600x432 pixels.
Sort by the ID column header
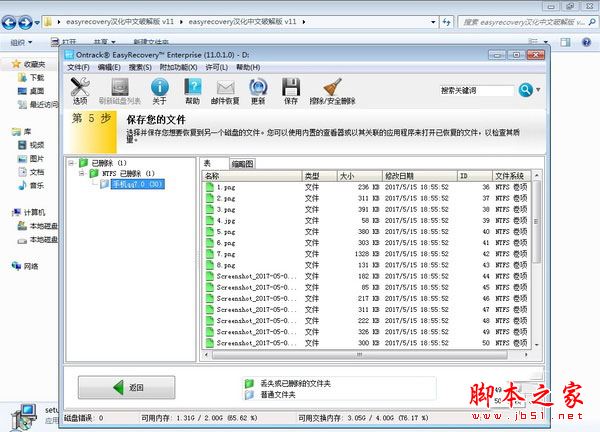coord(474,176)
